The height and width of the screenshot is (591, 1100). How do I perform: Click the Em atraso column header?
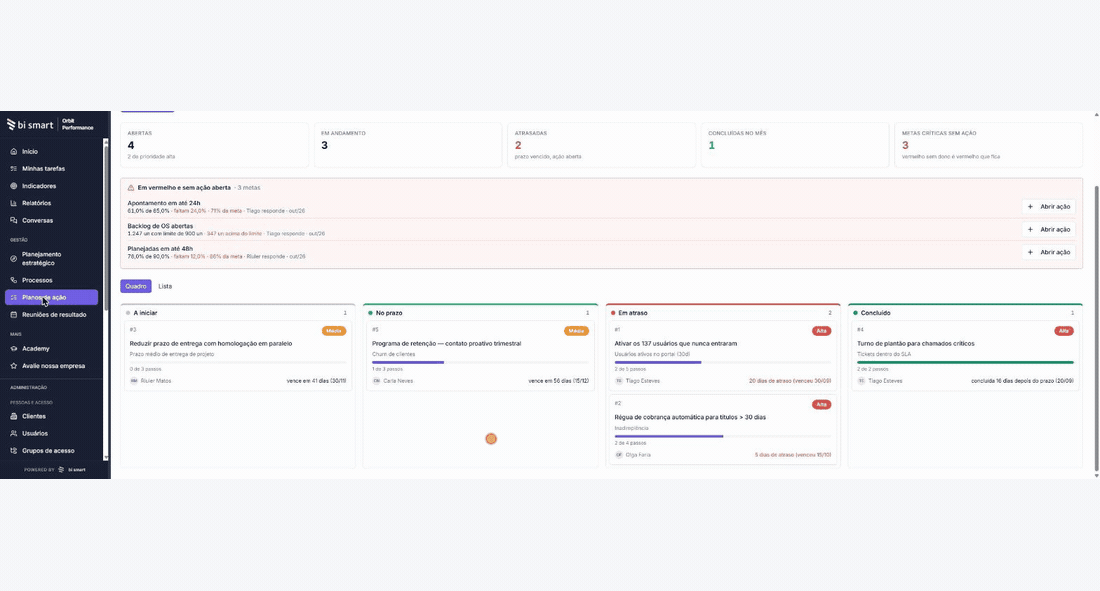click(723, 313)
